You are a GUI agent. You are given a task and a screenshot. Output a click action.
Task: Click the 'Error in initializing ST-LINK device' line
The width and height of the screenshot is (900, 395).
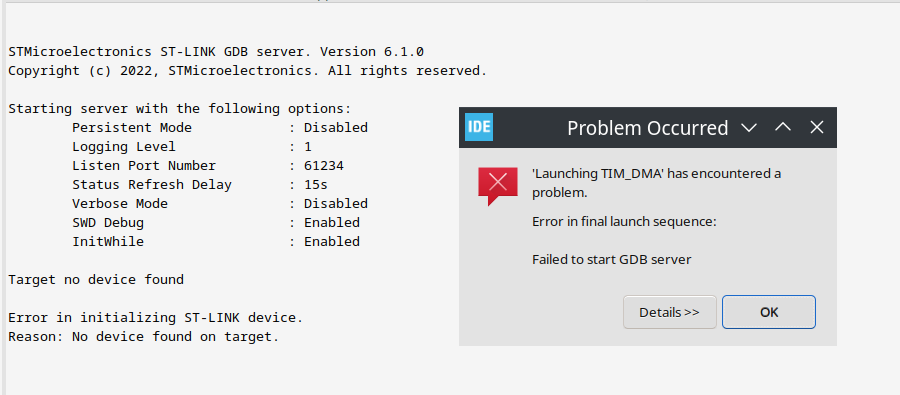click(x=156, y=317)
